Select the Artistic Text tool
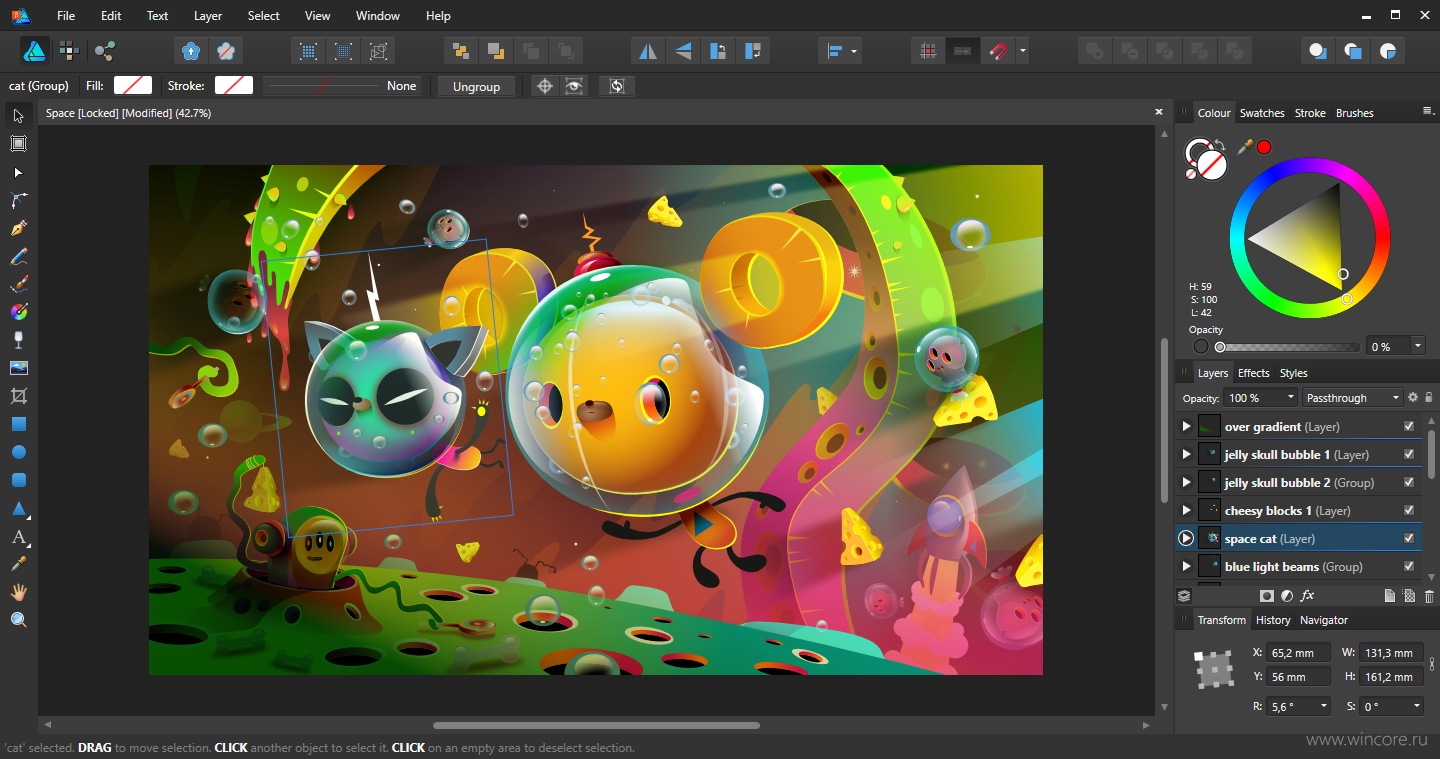1440x759 pixels. coord(18,538)
